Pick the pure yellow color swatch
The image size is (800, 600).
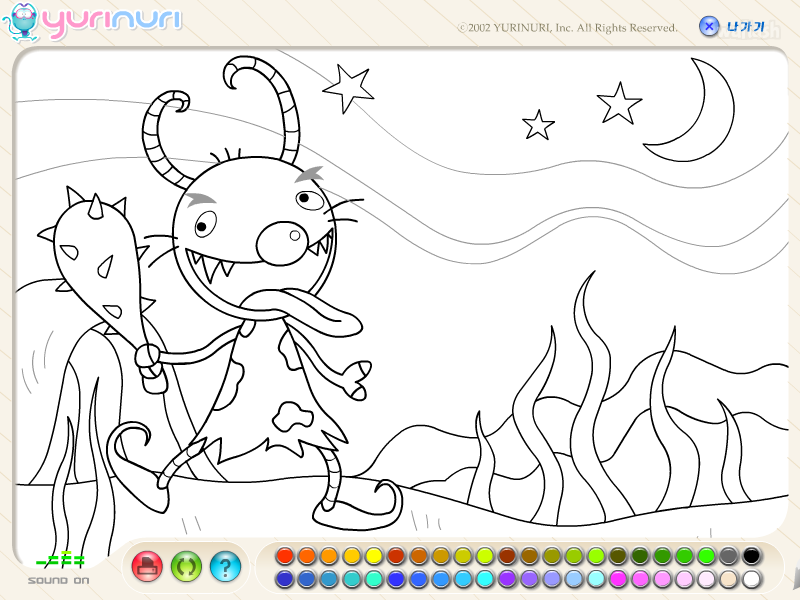[x=374, y=556]
